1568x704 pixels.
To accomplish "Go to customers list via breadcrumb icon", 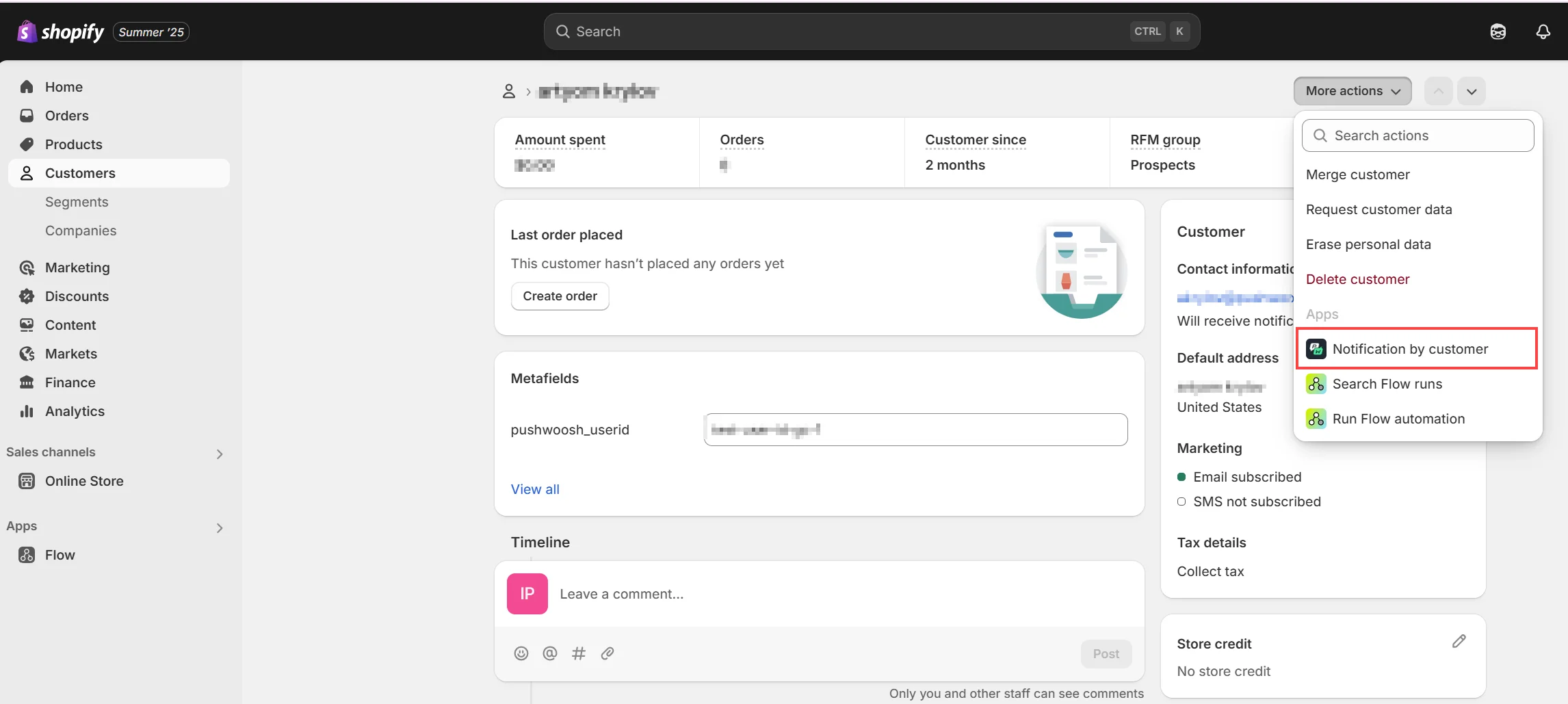I will click(508, 91).
